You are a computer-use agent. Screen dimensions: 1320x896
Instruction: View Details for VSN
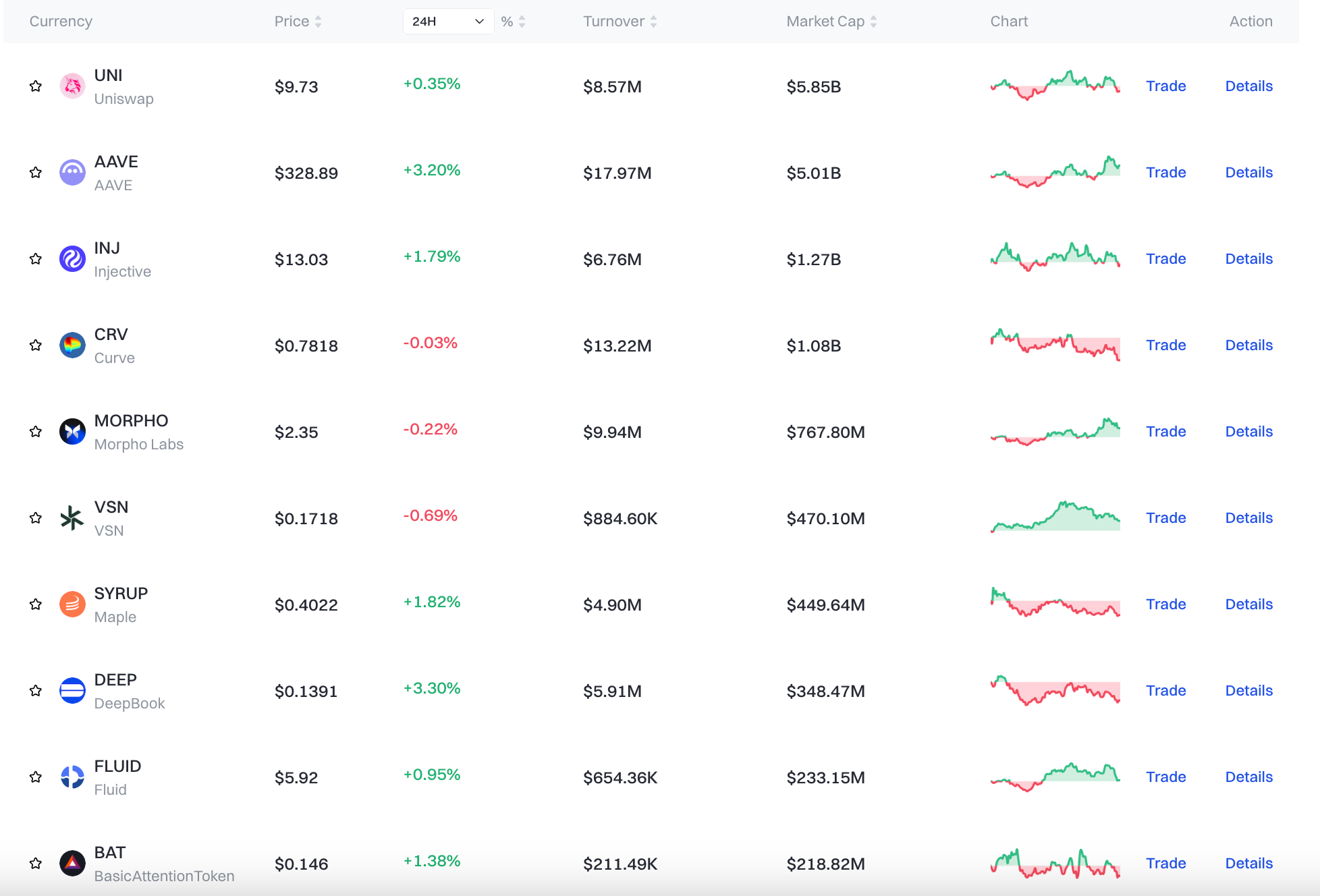pyautogui.click(x=1249, y=518)
